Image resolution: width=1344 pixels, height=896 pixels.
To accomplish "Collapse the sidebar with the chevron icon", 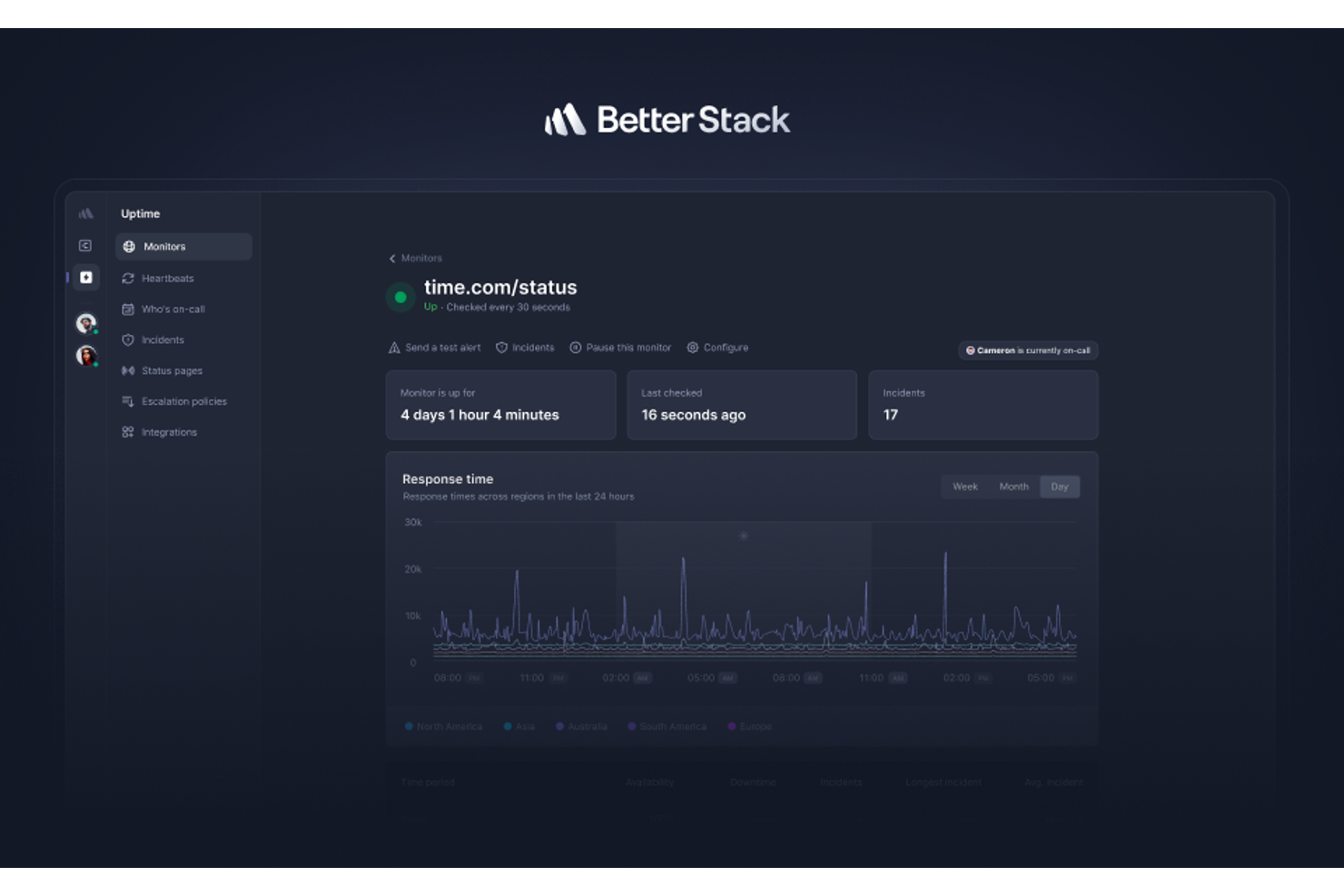I will (85, 244).
